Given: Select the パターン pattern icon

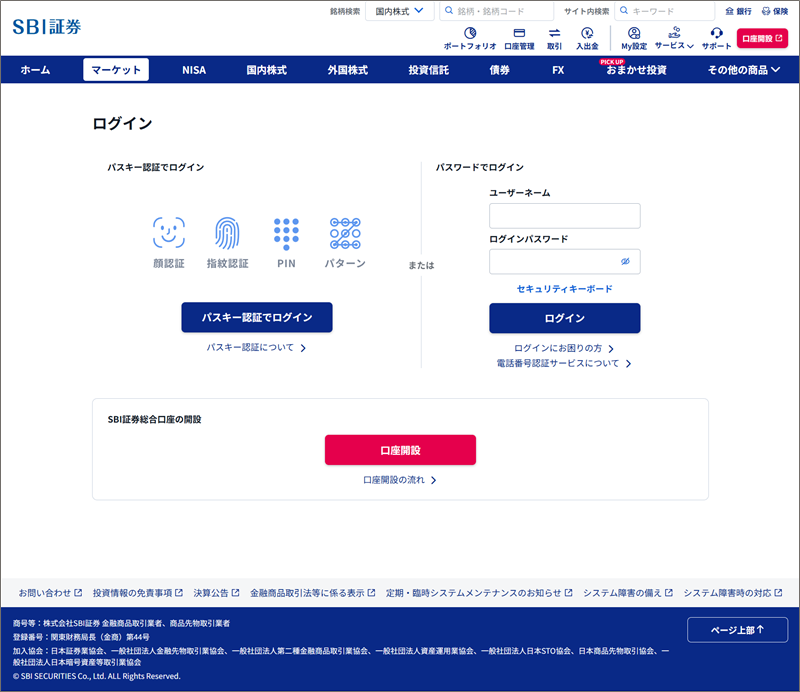Looking at the screenshot, I should tap(345, 234).
